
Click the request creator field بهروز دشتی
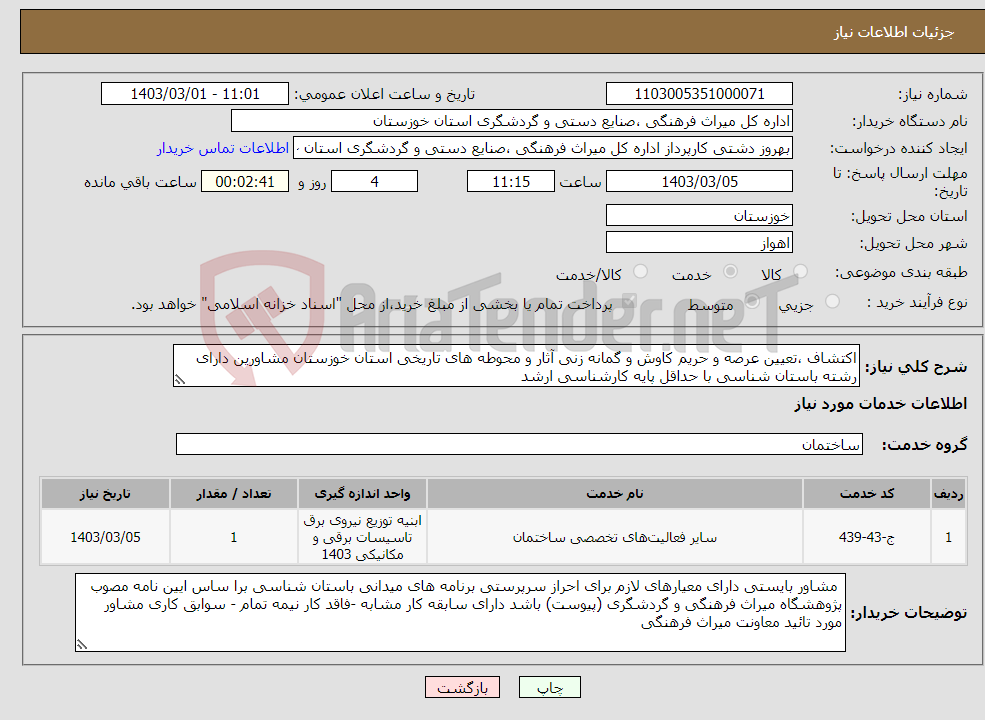[543, 148]
